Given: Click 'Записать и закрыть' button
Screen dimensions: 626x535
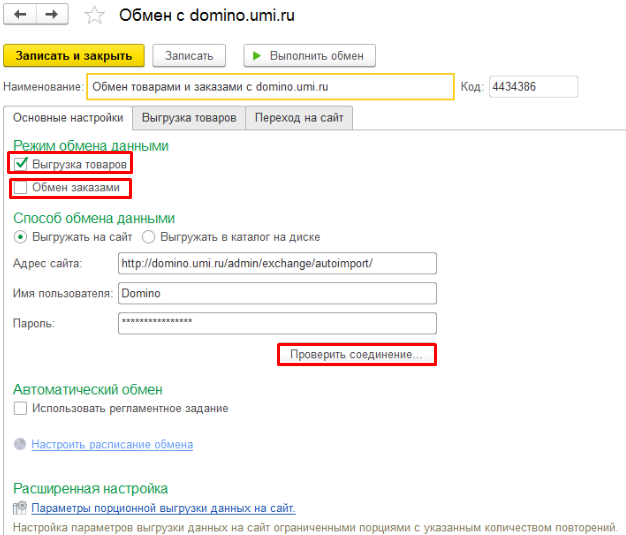Looking at the screenshot, I should point(74,55).
